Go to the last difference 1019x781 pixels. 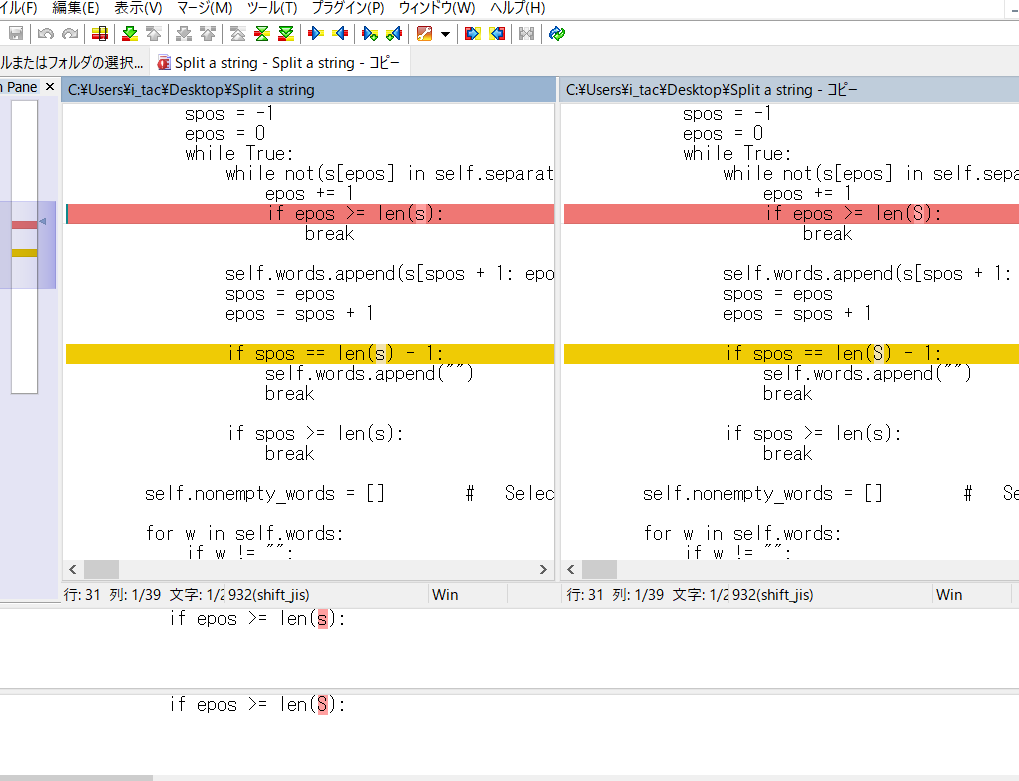point(286,34)
